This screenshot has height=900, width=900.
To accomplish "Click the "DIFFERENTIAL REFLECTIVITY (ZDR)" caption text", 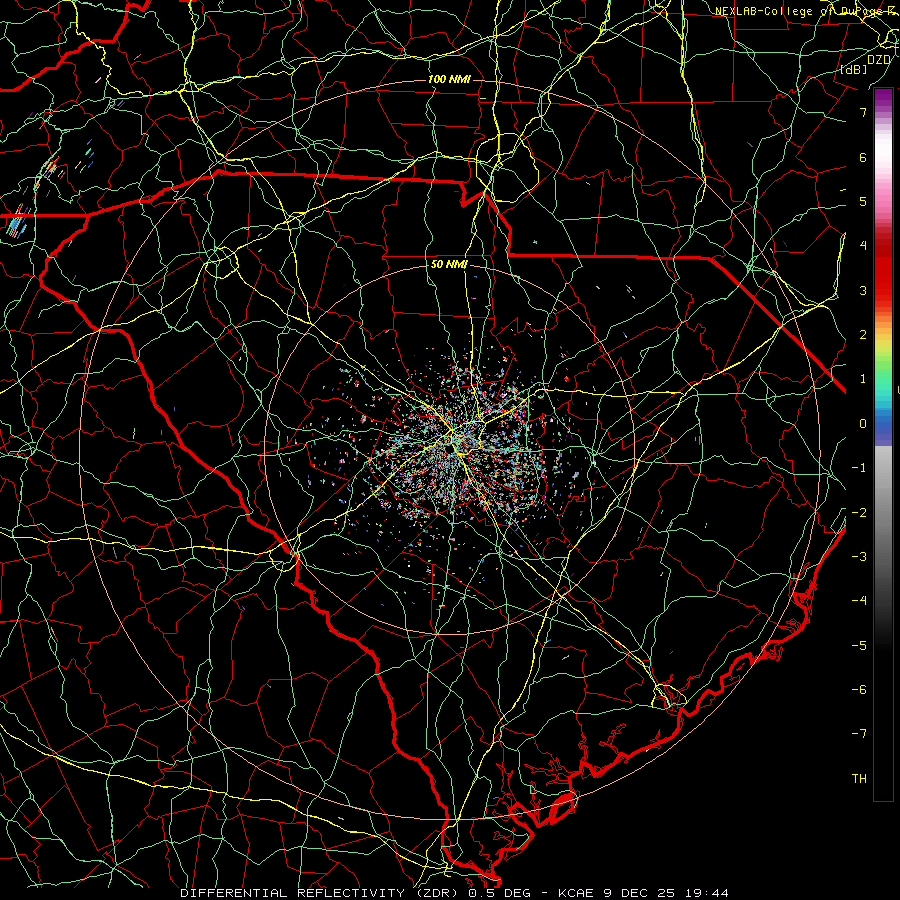I will (x=321, y=893).
